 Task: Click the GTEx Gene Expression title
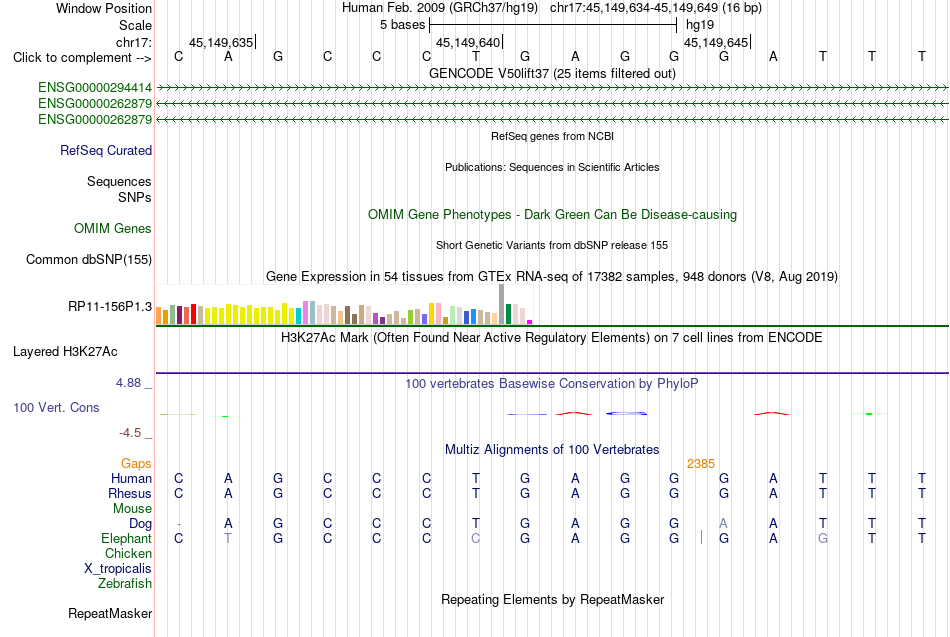[552, 277]
